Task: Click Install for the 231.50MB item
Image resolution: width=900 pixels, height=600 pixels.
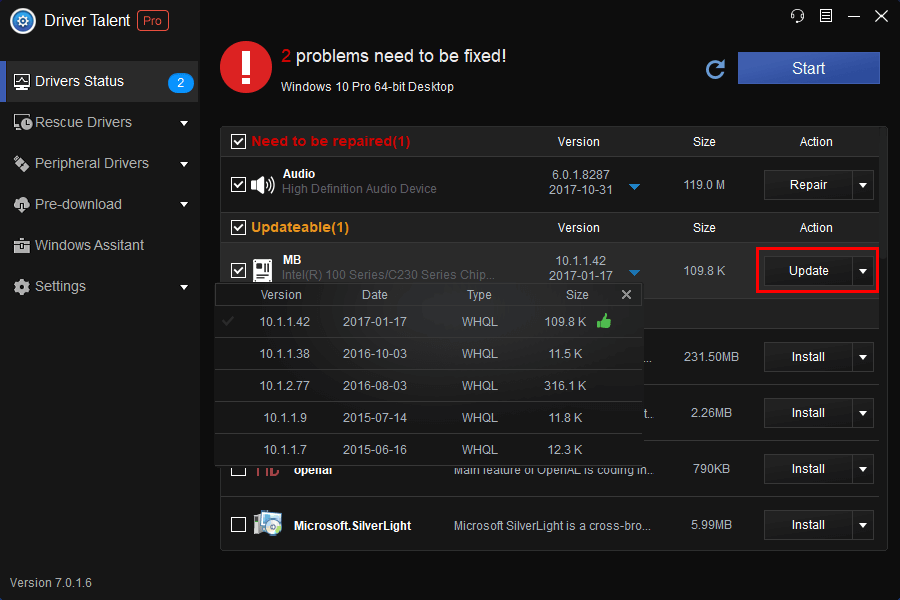Action: pyautogui.click(x=808, y=357)
